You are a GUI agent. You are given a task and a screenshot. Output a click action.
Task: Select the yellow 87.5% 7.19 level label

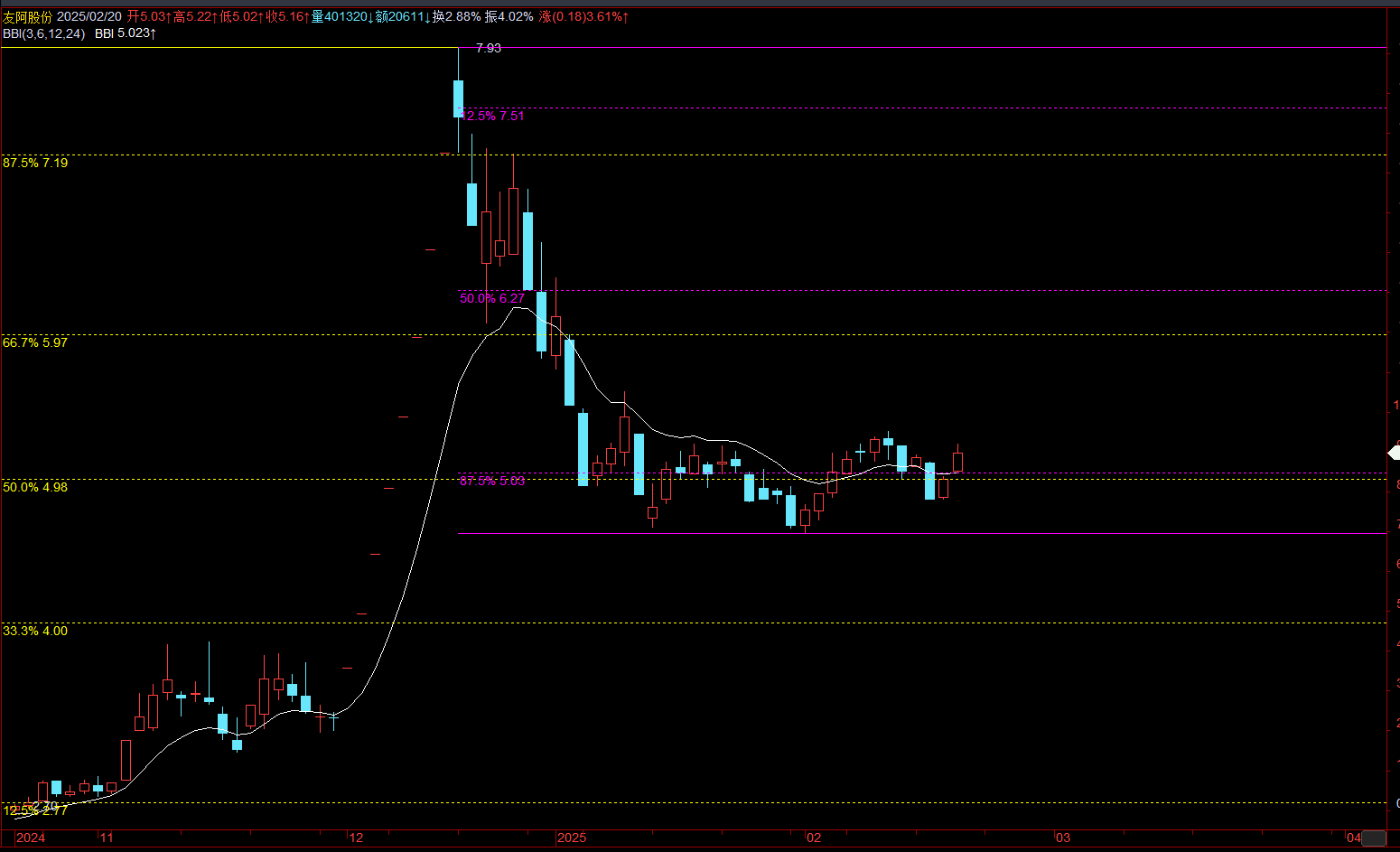click(x=35, y=163)
